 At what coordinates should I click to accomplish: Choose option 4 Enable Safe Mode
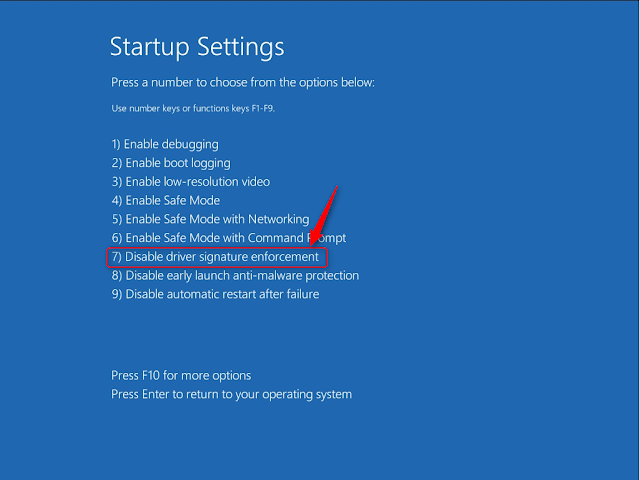166,200
